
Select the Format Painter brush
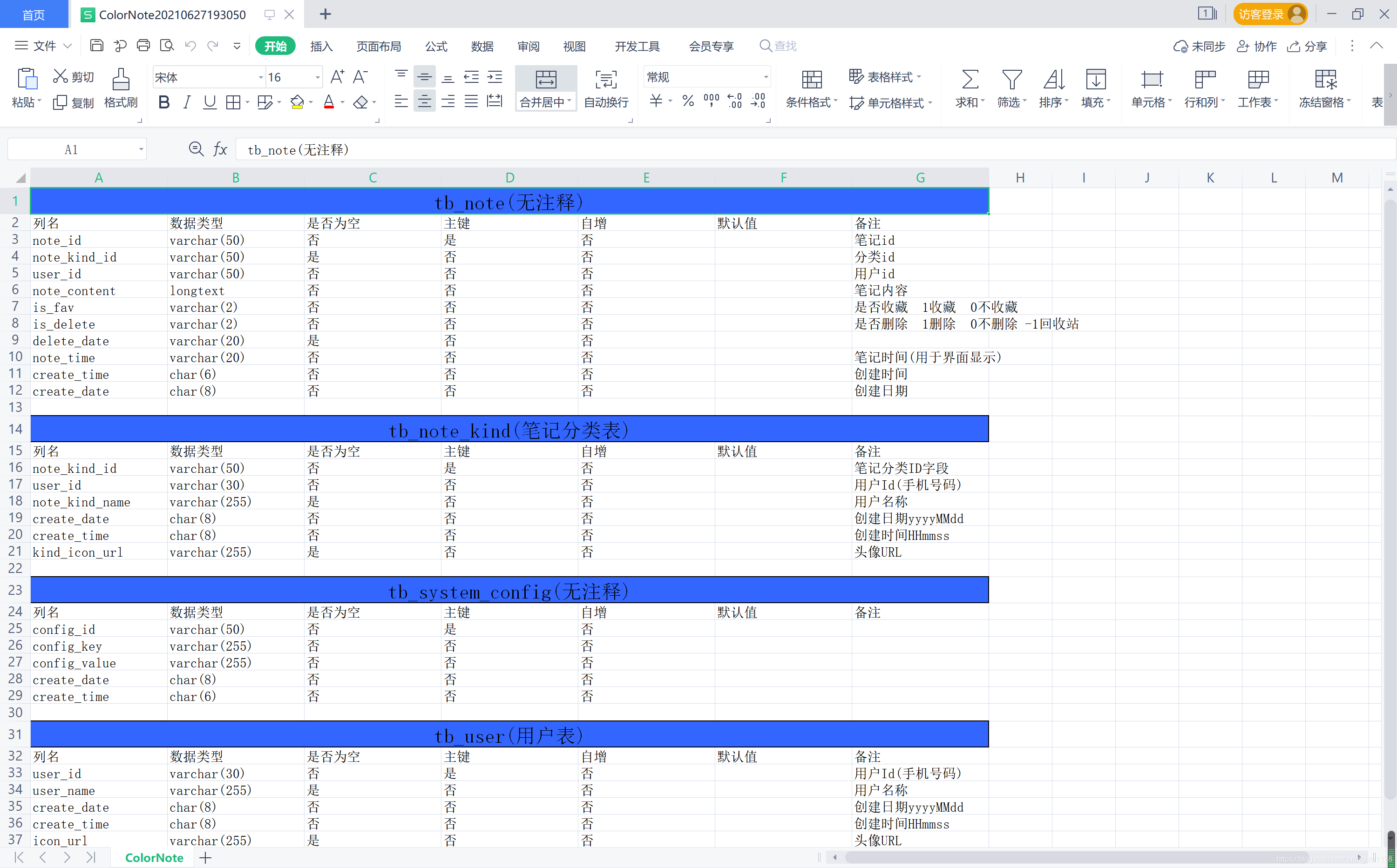121,79
